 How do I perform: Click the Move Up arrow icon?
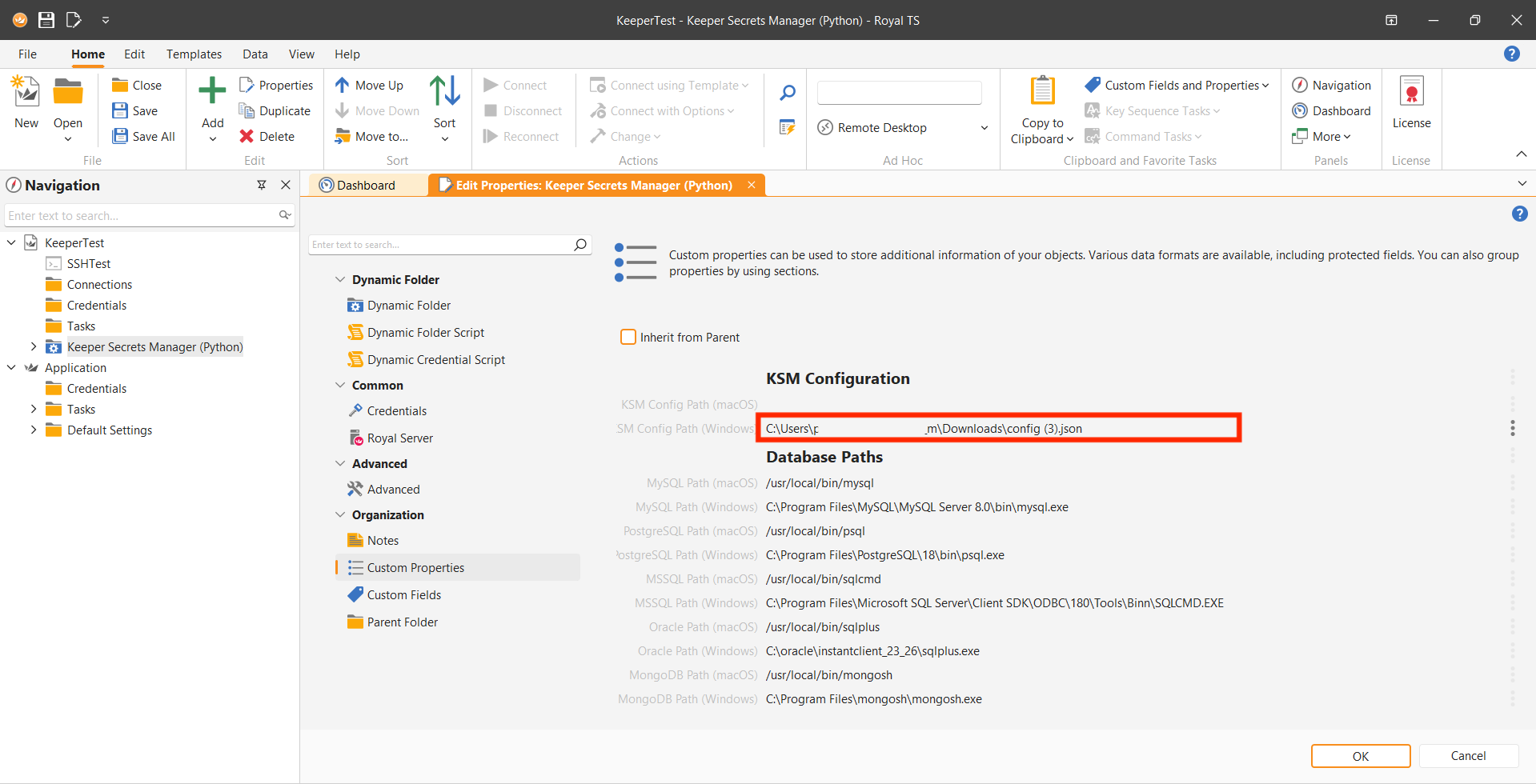[x=343, y=86]
